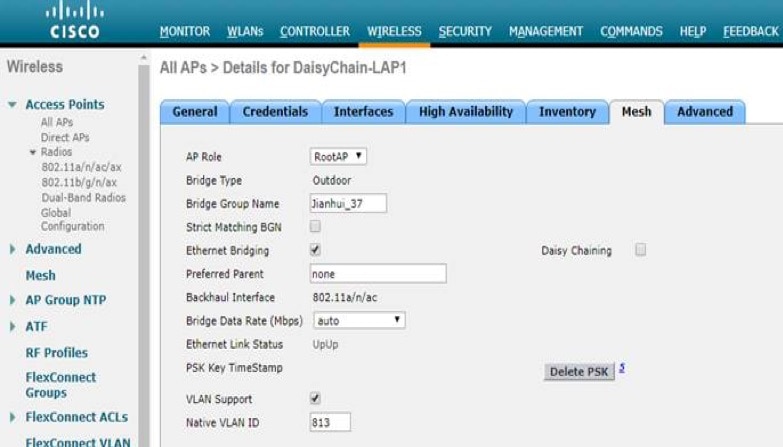The width and height of the screenshot is (783, 447).
Task: Click the 802.11a/n/ac backhaul value
Action: tap(345, 298)
